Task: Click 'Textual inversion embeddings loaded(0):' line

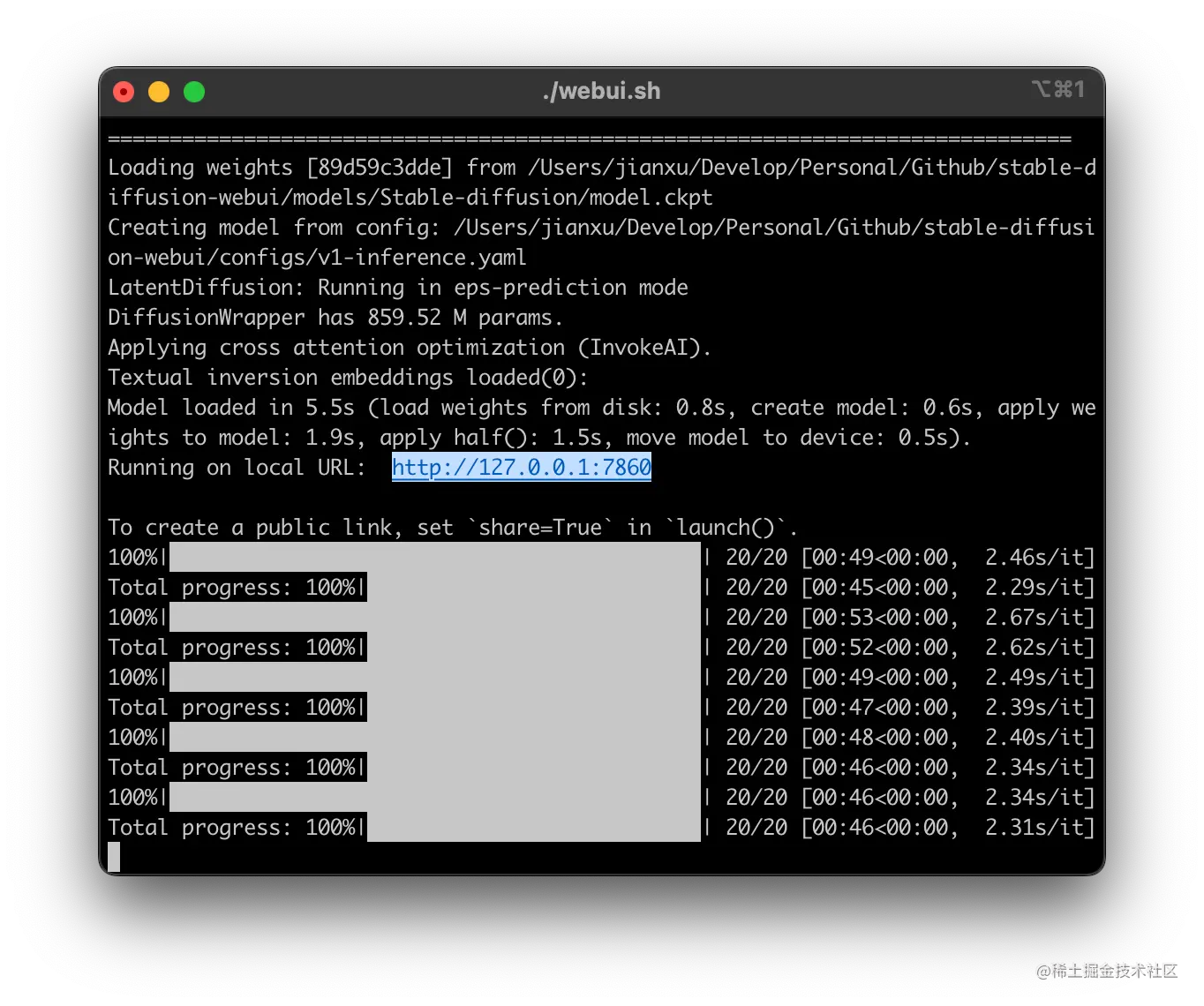Action: coord(348,378)
